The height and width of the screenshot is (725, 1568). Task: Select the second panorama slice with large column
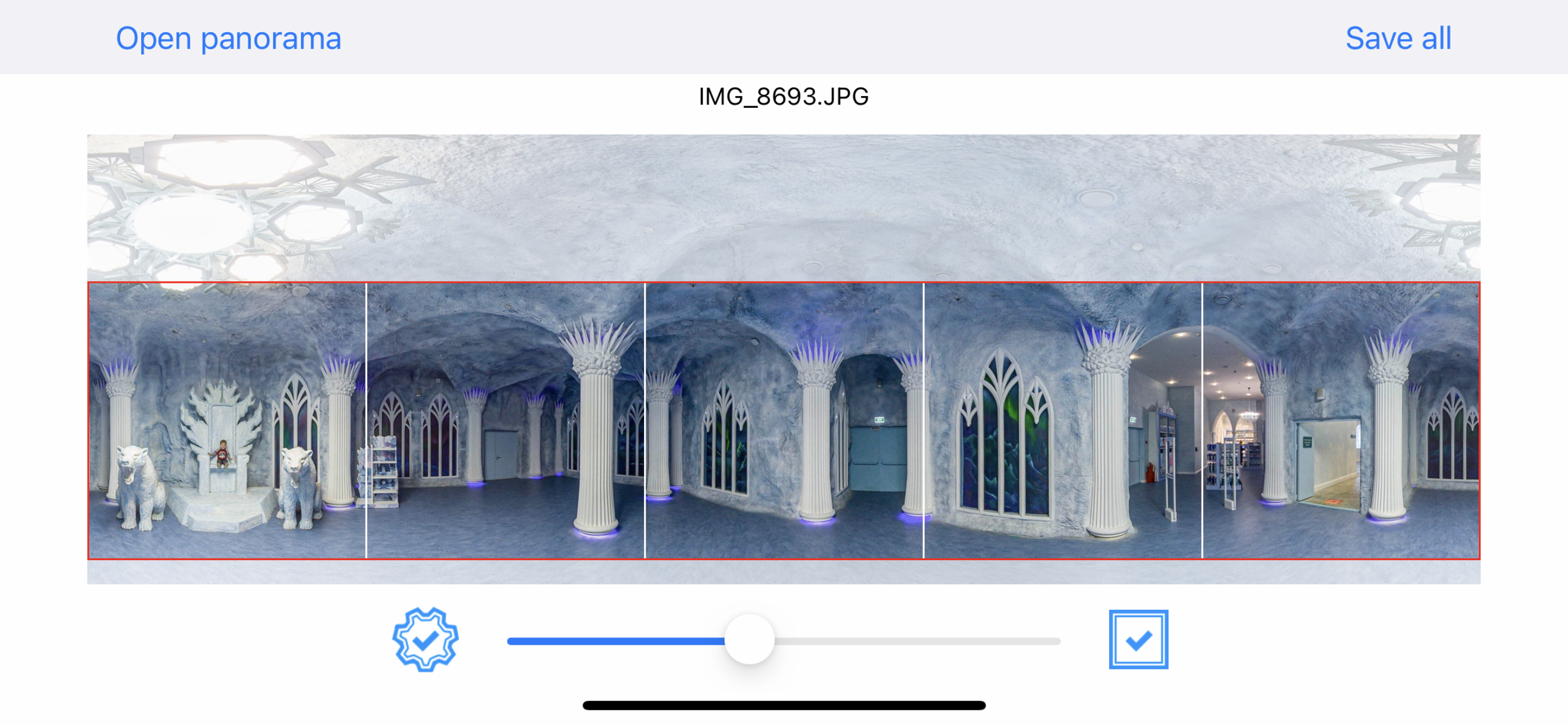point(505,421)
